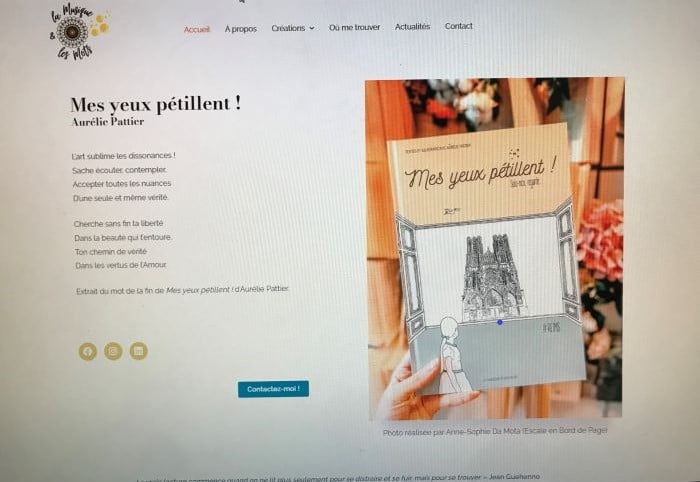Open the Facebook social icon
This screenshot has height=482, width=700.
[x=88, y=352]
